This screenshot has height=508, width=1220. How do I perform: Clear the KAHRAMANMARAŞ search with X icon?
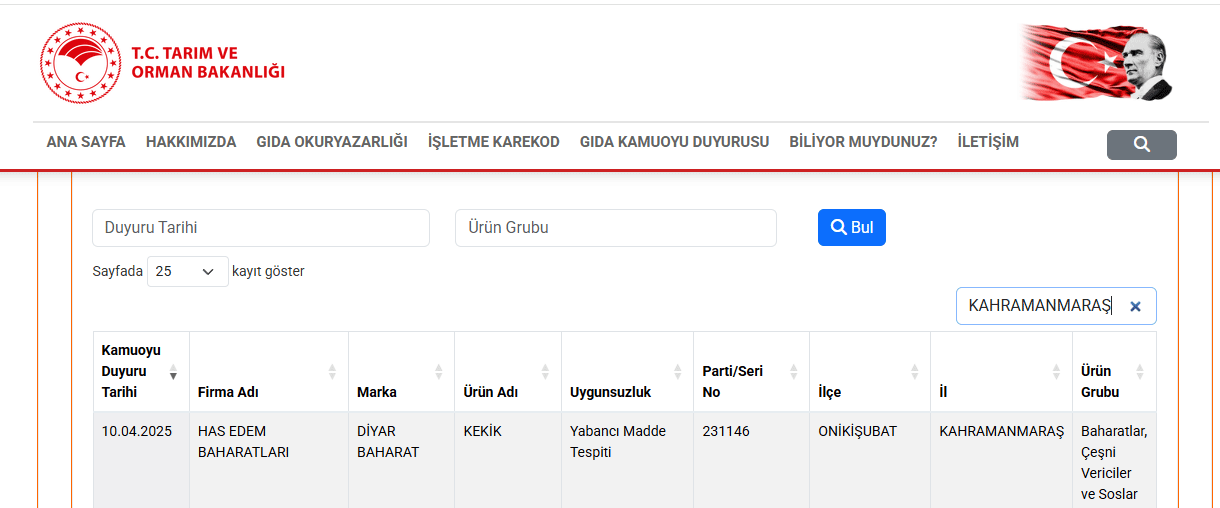pos(1135,307)
